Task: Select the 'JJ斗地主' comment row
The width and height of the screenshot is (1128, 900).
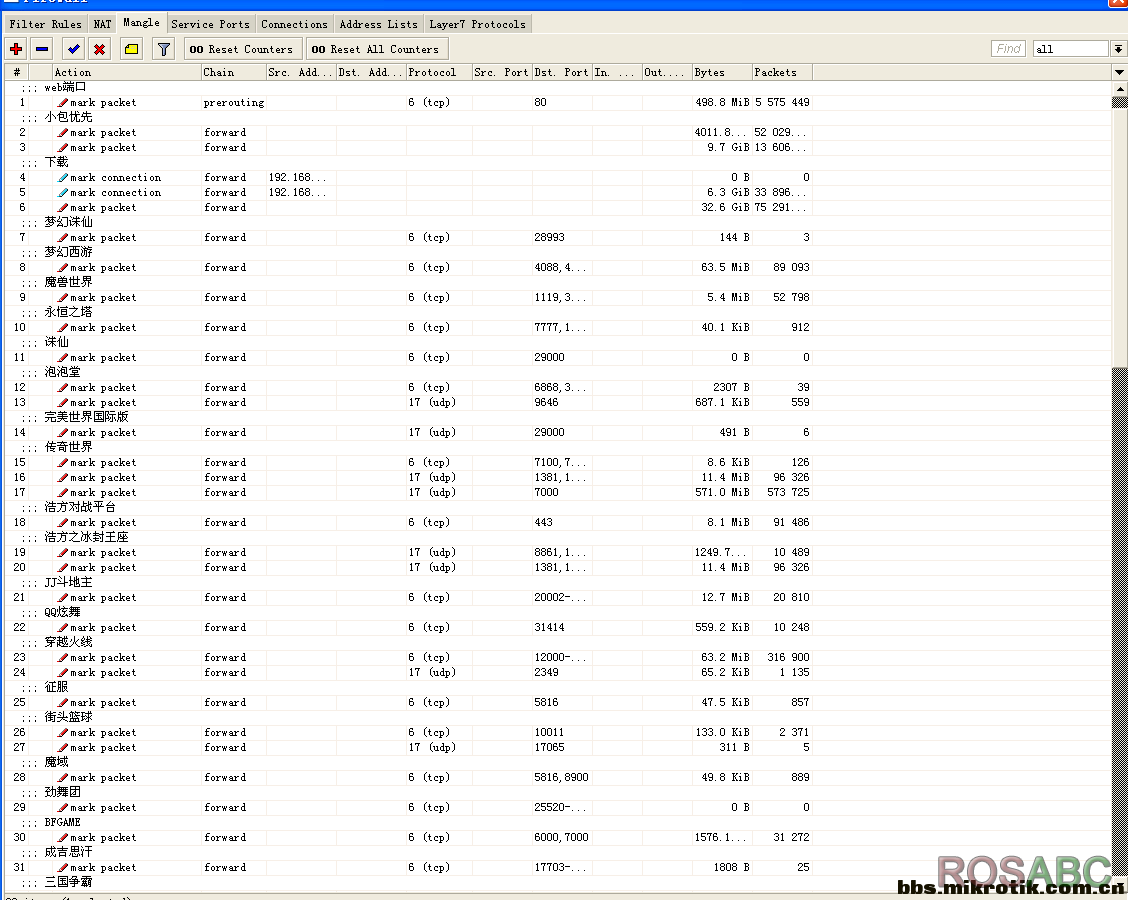Action: pos(558,583)
